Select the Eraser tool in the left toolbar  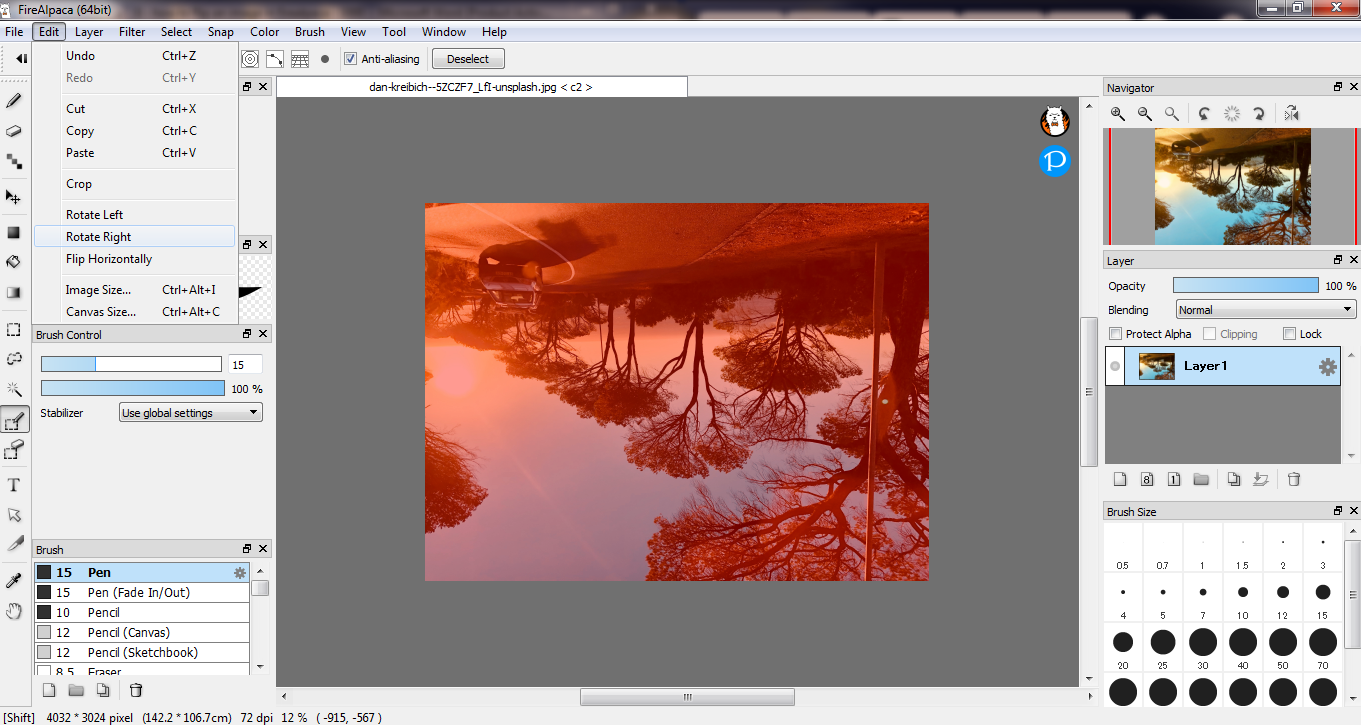coord(14,131)
